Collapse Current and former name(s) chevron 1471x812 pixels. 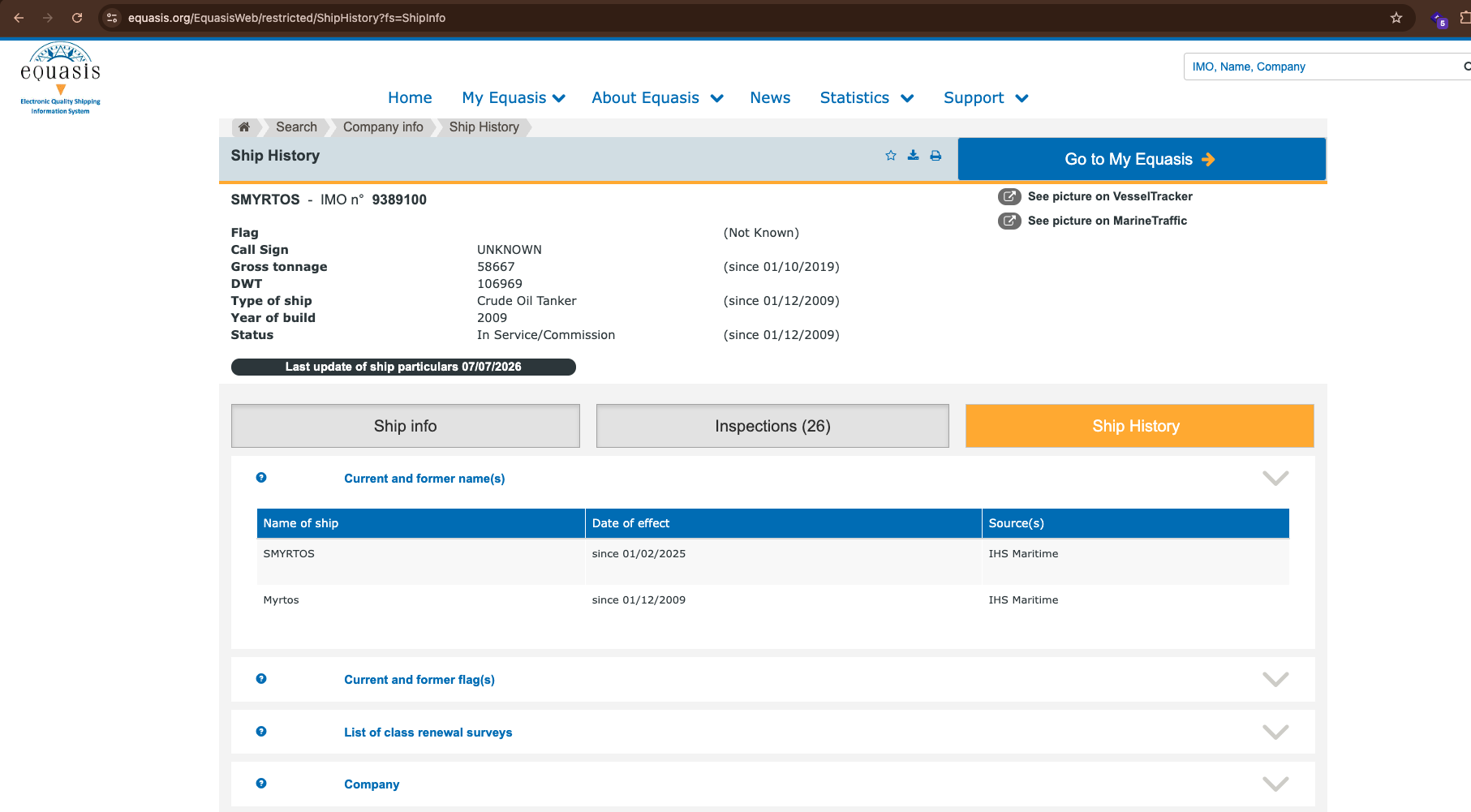[1275, 479]
